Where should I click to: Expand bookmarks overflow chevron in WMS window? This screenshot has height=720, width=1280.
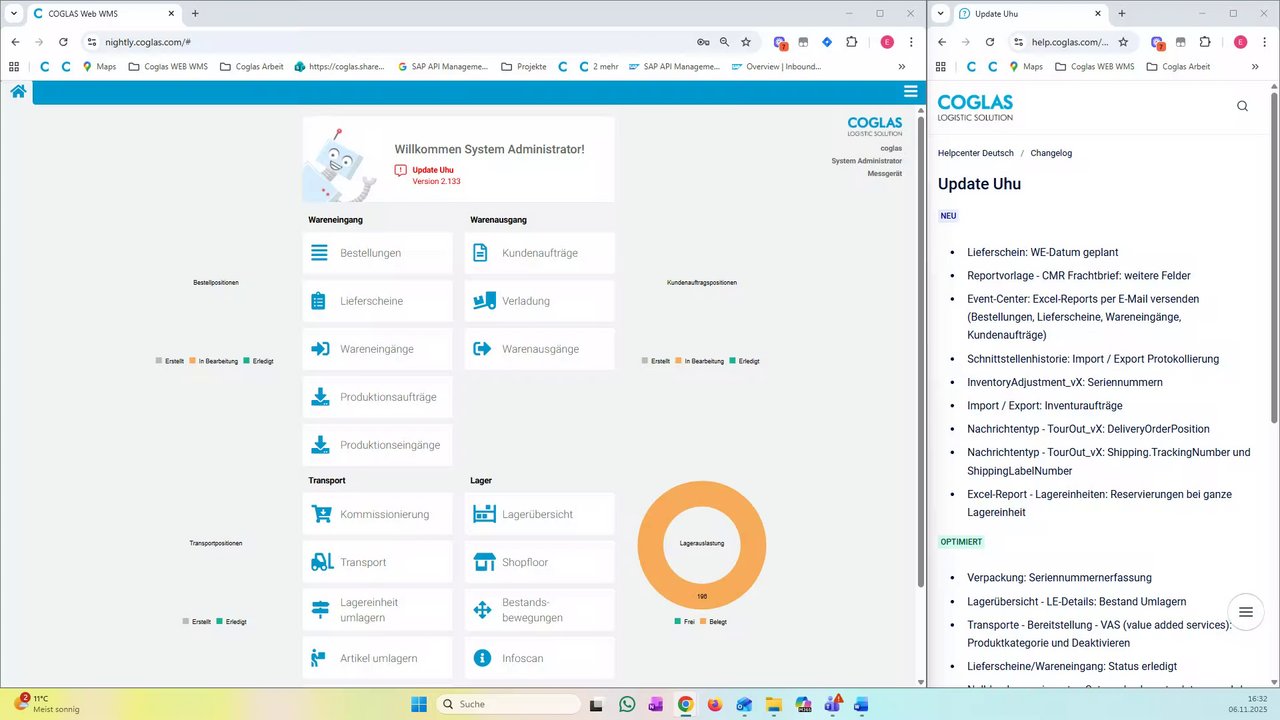click(x=902, y=67)
